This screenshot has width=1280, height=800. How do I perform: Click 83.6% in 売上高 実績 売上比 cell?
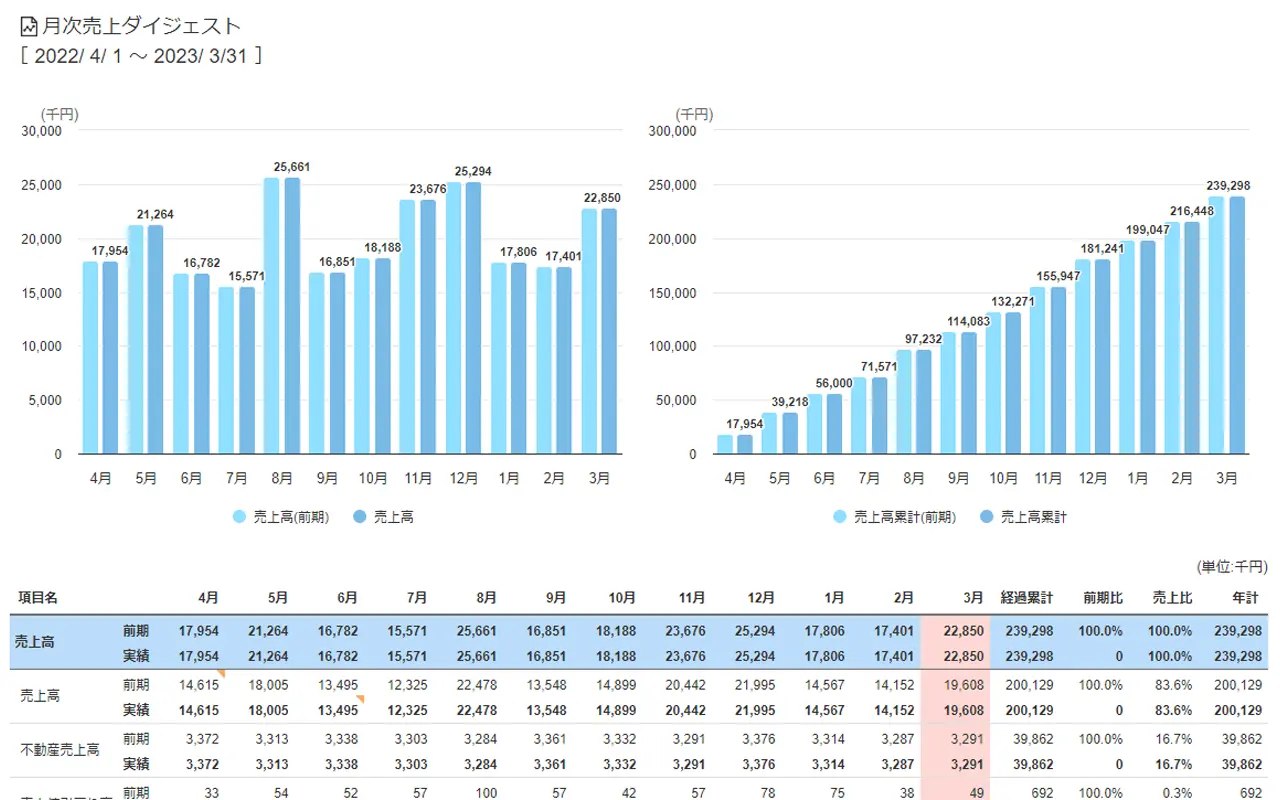[1174, 710]
